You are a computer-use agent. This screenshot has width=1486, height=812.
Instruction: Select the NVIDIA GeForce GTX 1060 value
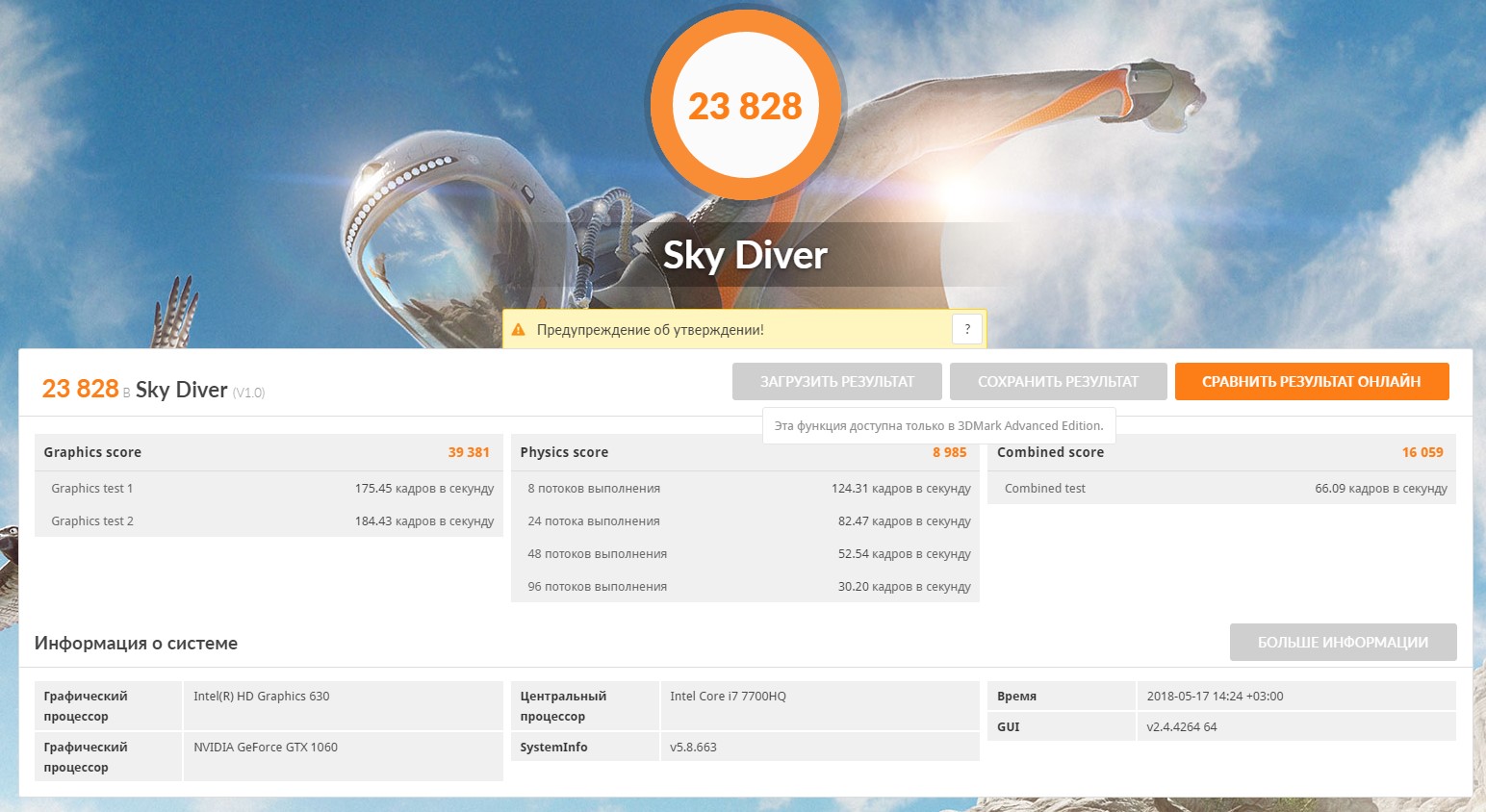point(266,748)
